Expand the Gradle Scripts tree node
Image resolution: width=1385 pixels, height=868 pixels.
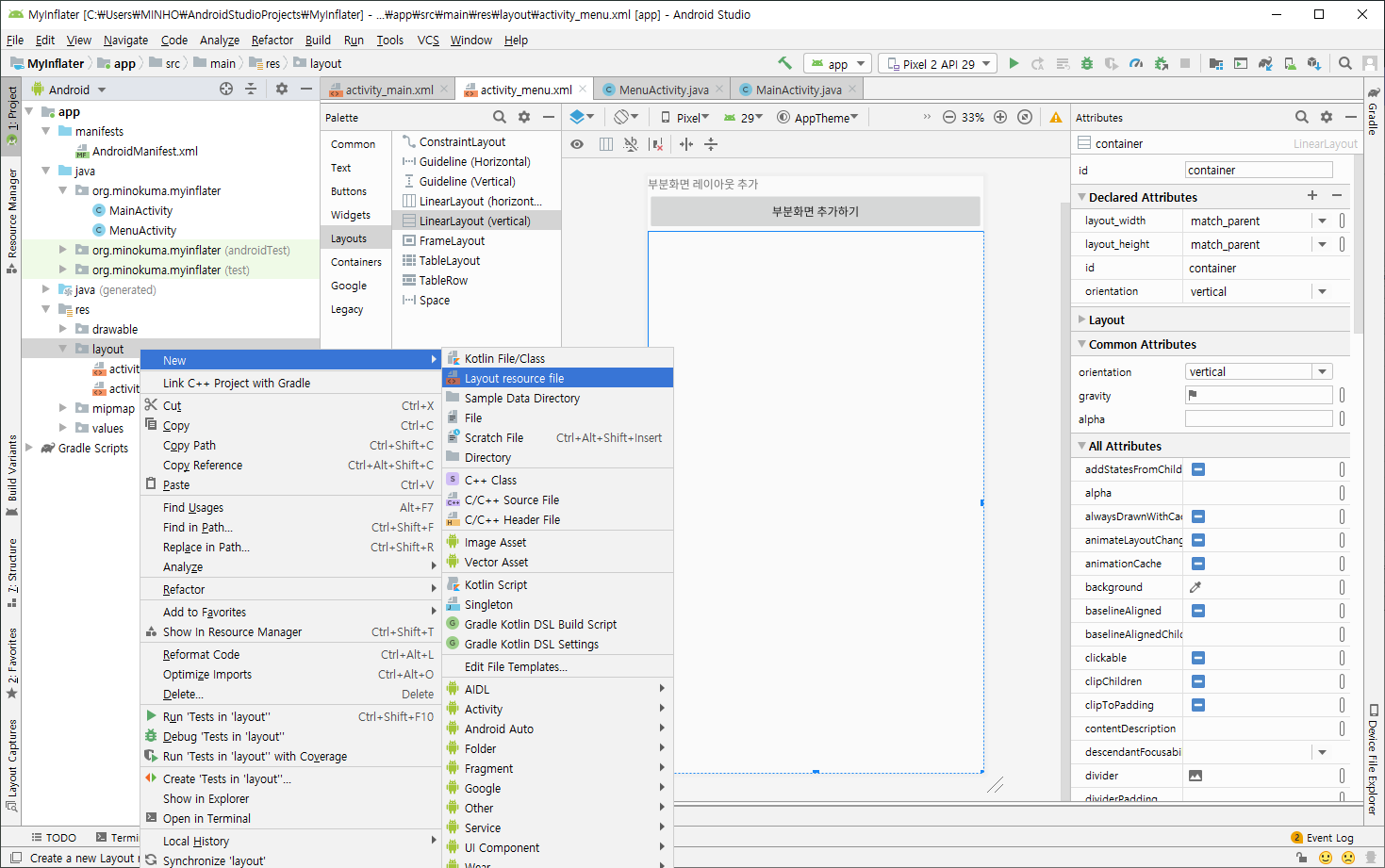pos(29,448)
